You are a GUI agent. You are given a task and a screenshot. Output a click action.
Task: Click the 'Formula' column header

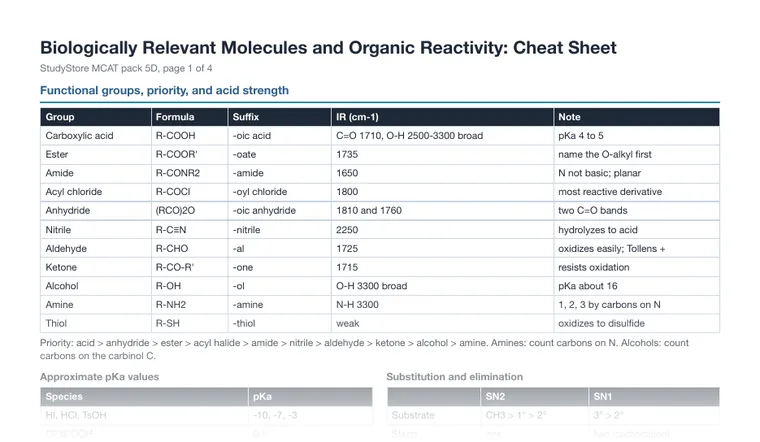tap(190, 117)
